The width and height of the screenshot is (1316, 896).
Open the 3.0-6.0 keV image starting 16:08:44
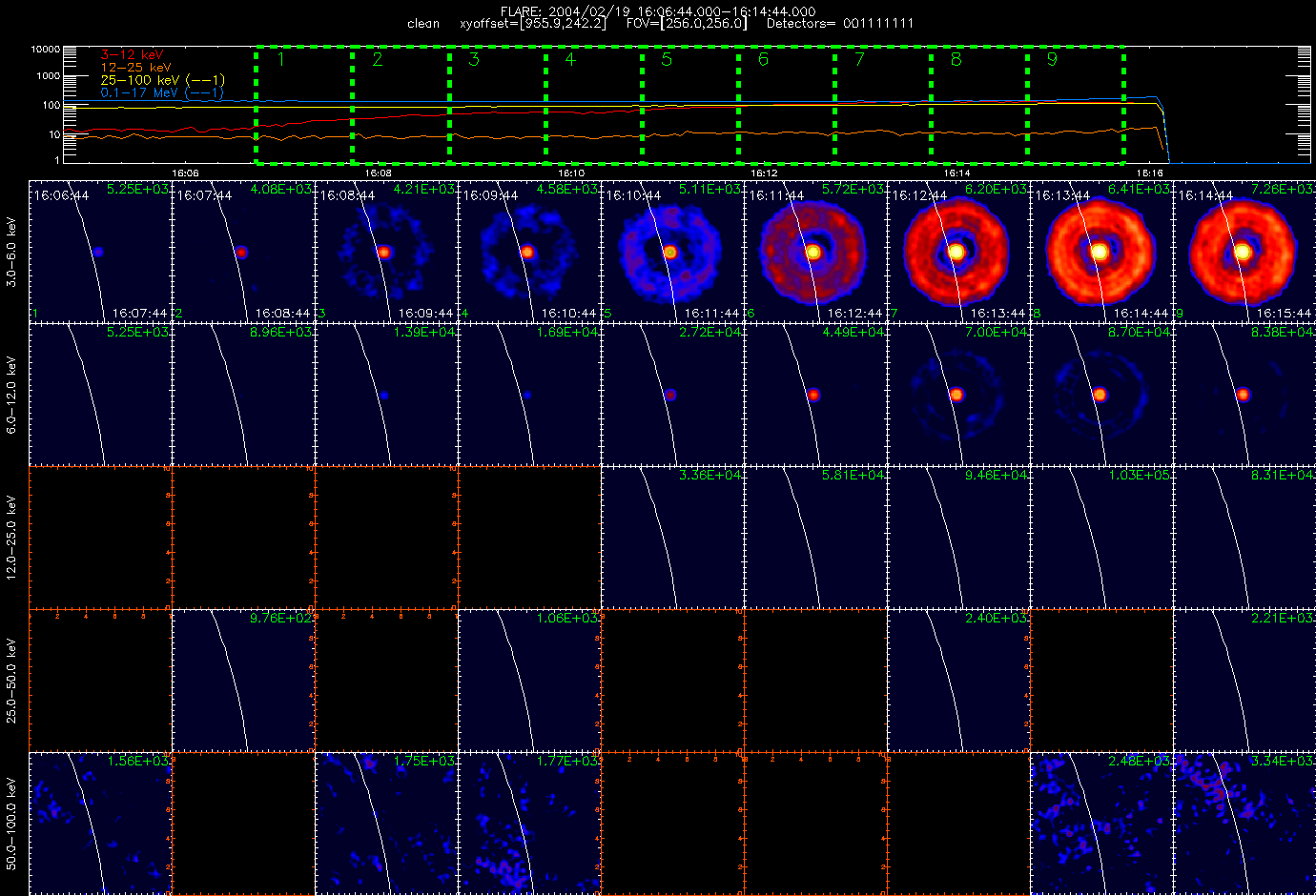tap(387, 252)
